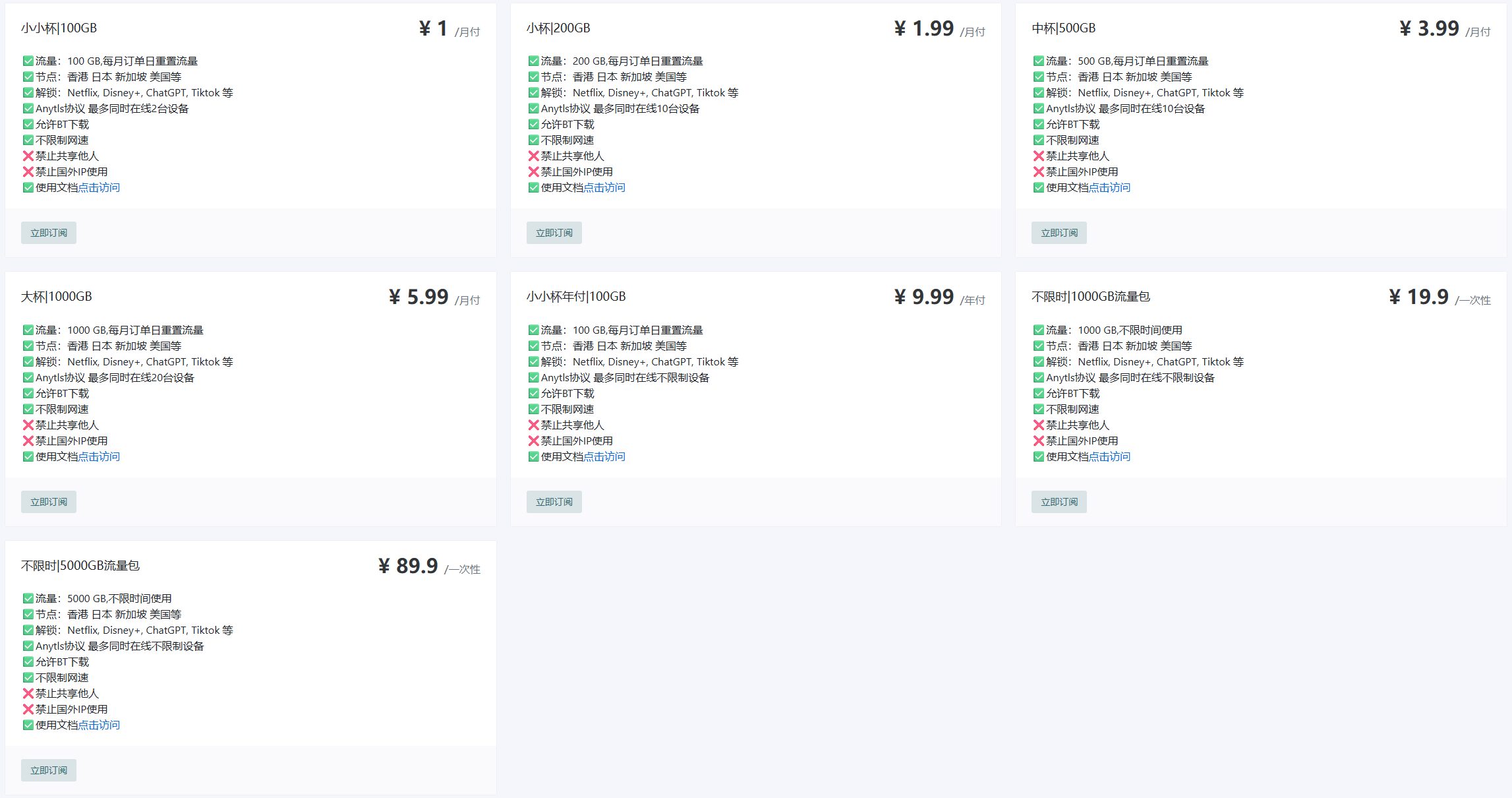Viewport: 1512px width, 798px height.
Task: Click the 大杯|1000GB plan title
Action: pyautogui.click(x=57, y=297)
